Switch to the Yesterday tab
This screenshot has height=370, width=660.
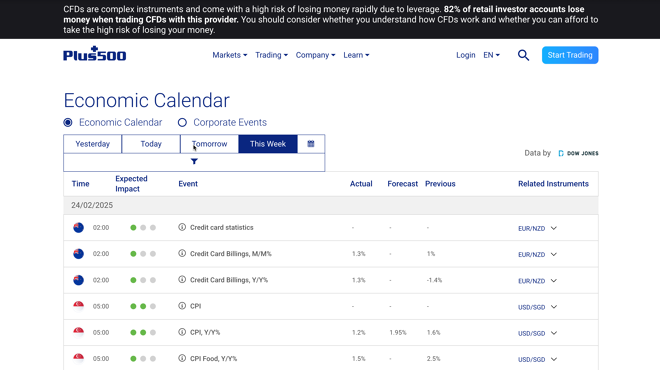[93, 144]
